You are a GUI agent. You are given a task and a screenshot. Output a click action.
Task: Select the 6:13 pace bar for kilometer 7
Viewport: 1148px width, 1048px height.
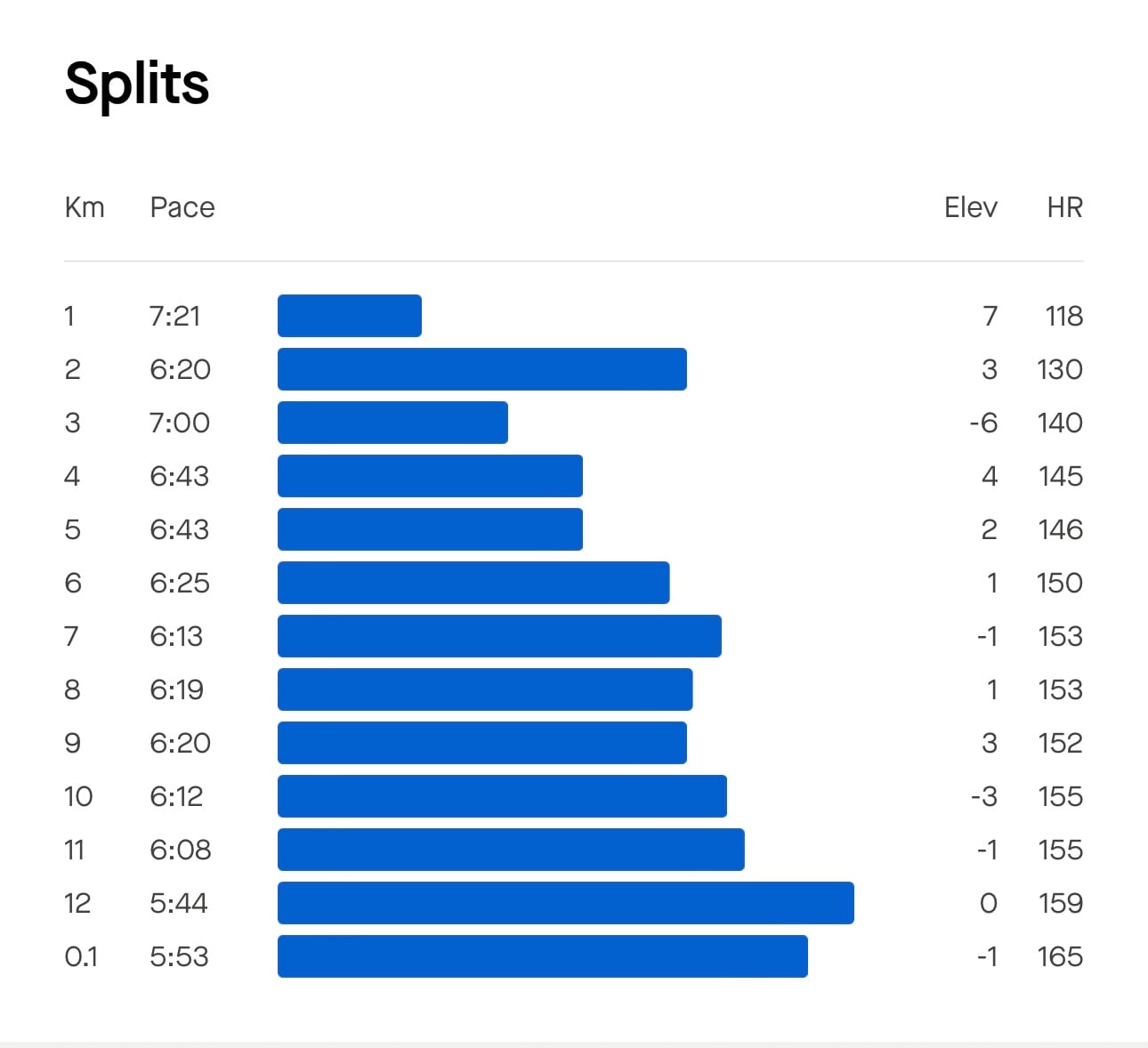tap(499, 636)
